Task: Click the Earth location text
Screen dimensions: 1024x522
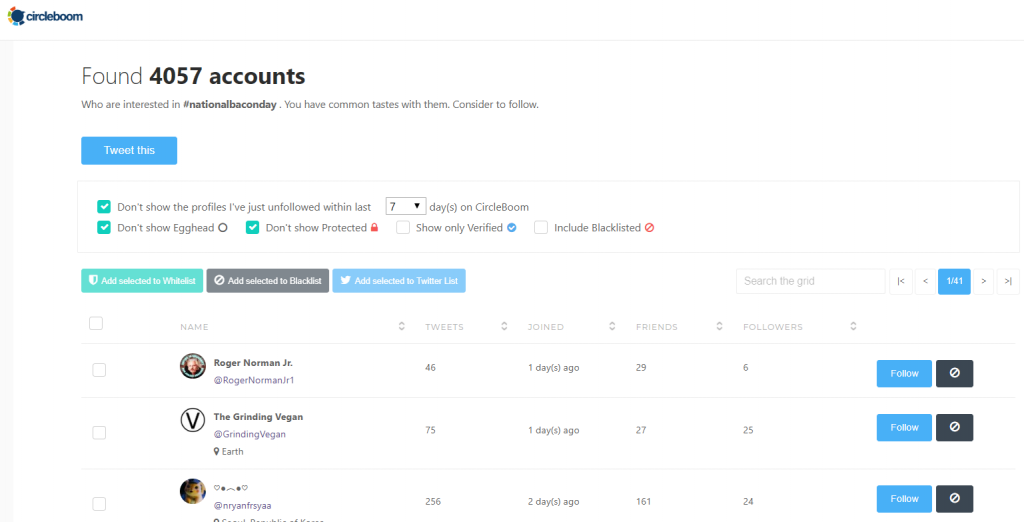Action: (x=232, y=451)
